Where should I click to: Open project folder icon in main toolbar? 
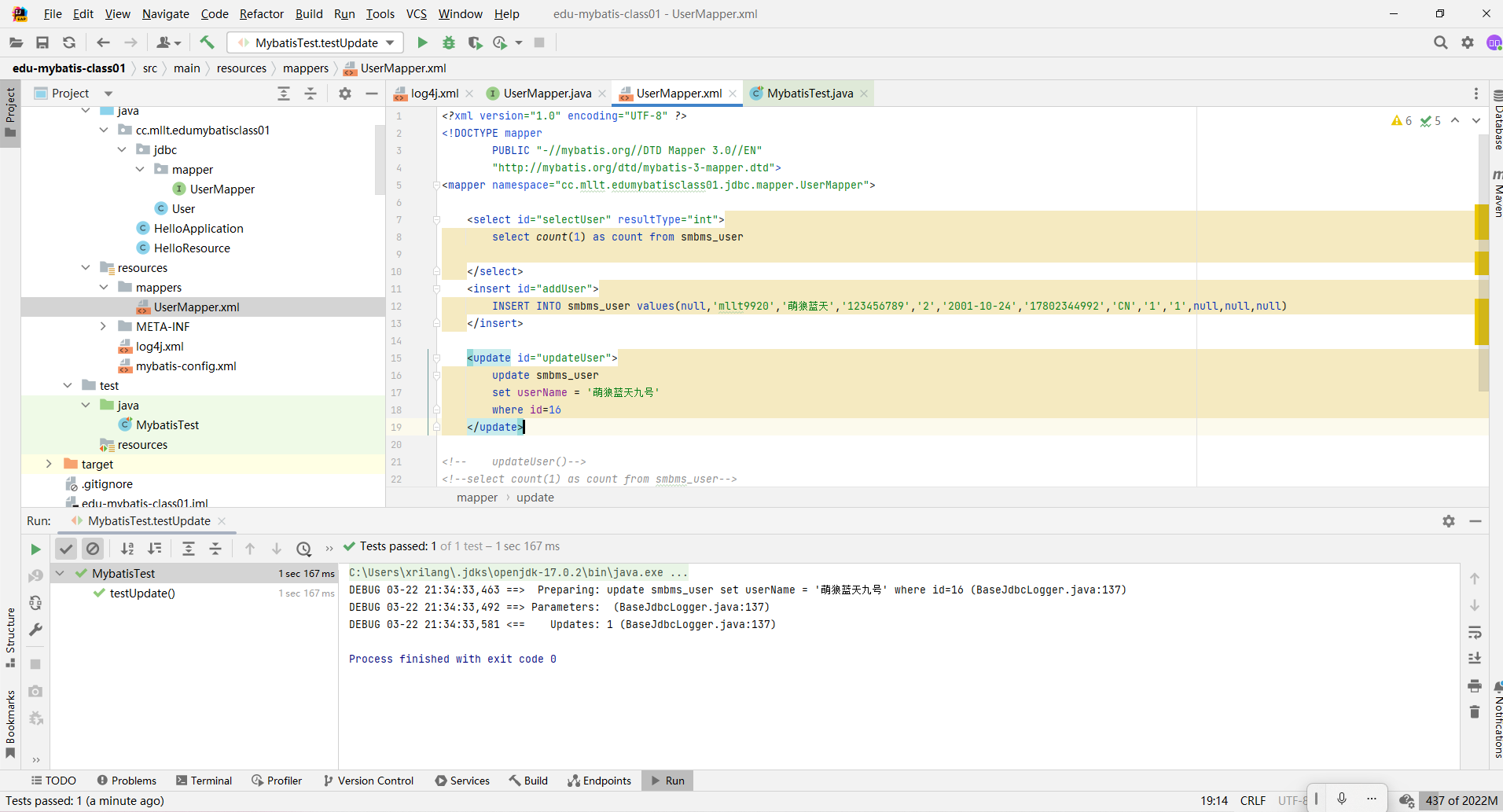(x=16, y=42)
